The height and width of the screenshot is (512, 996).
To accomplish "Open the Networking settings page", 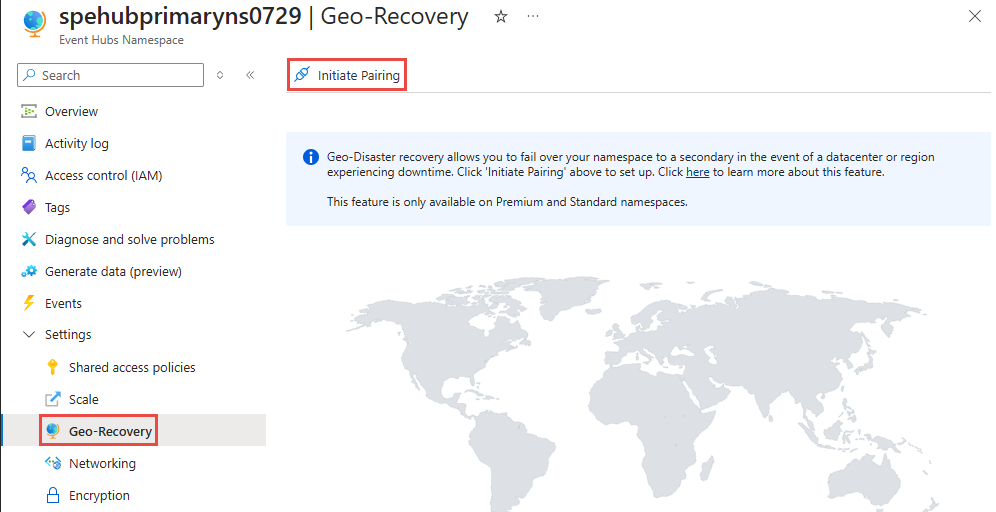I will (x=102, y=463).
